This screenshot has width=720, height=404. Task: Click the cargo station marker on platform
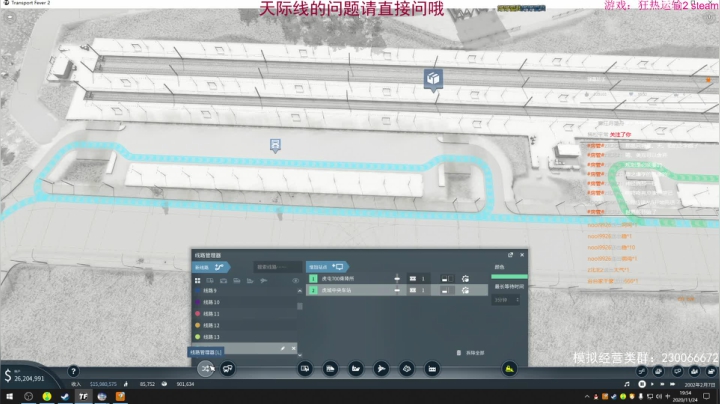pyautogui.click(x=433, y=79)
